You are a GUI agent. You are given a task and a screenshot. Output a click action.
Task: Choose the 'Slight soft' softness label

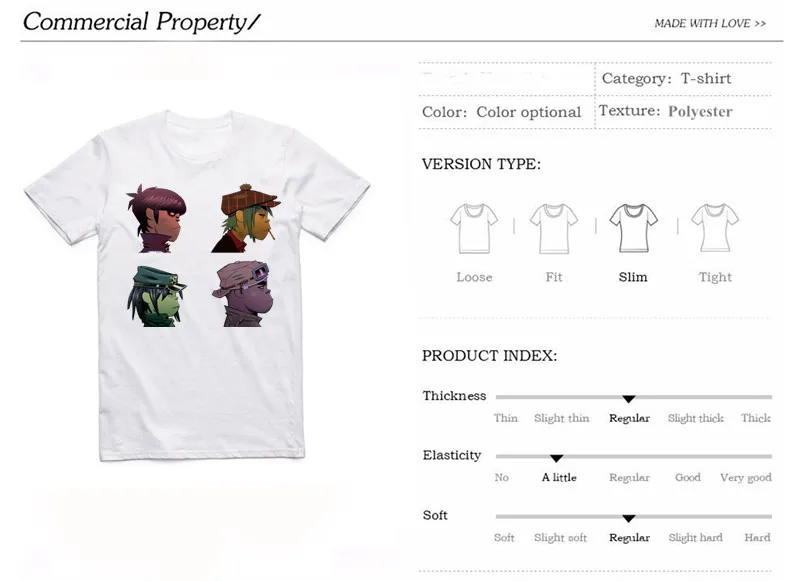tap(560, 538)
